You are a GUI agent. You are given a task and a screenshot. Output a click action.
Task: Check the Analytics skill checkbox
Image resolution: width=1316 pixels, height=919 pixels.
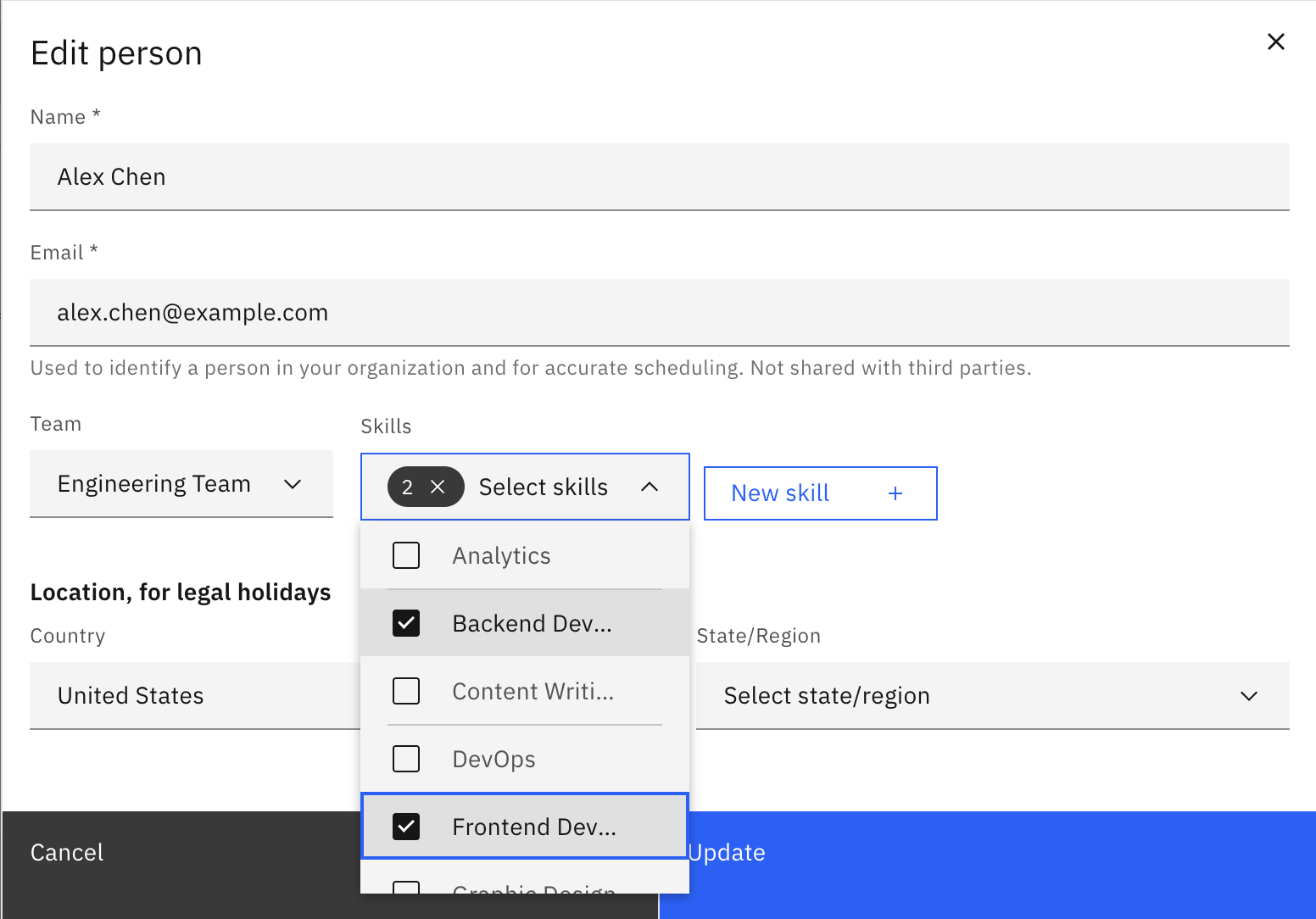pyautogui.click(x=406, y=555)
